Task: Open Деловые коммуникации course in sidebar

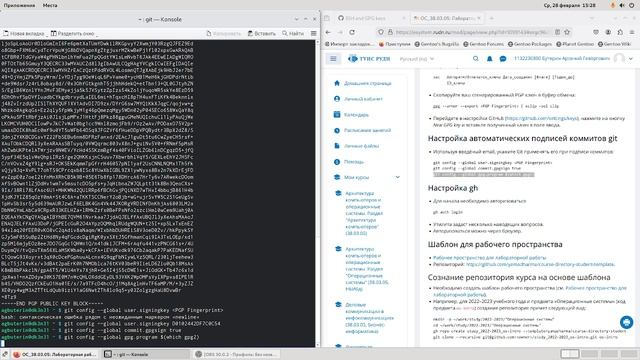Action: point(369,318)
